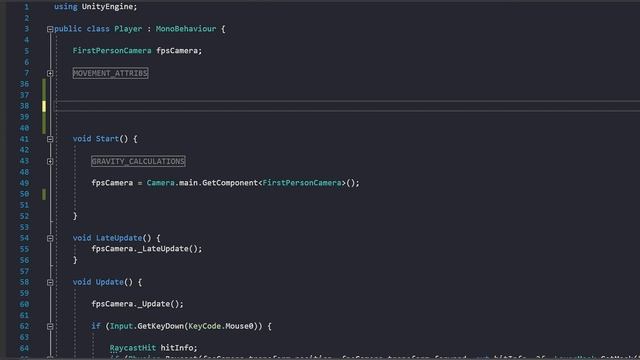The width and height of the screenshot is (640, 360).
Task: Click the 'fpsCamera;' field declaration
Action: pos(179,51)
